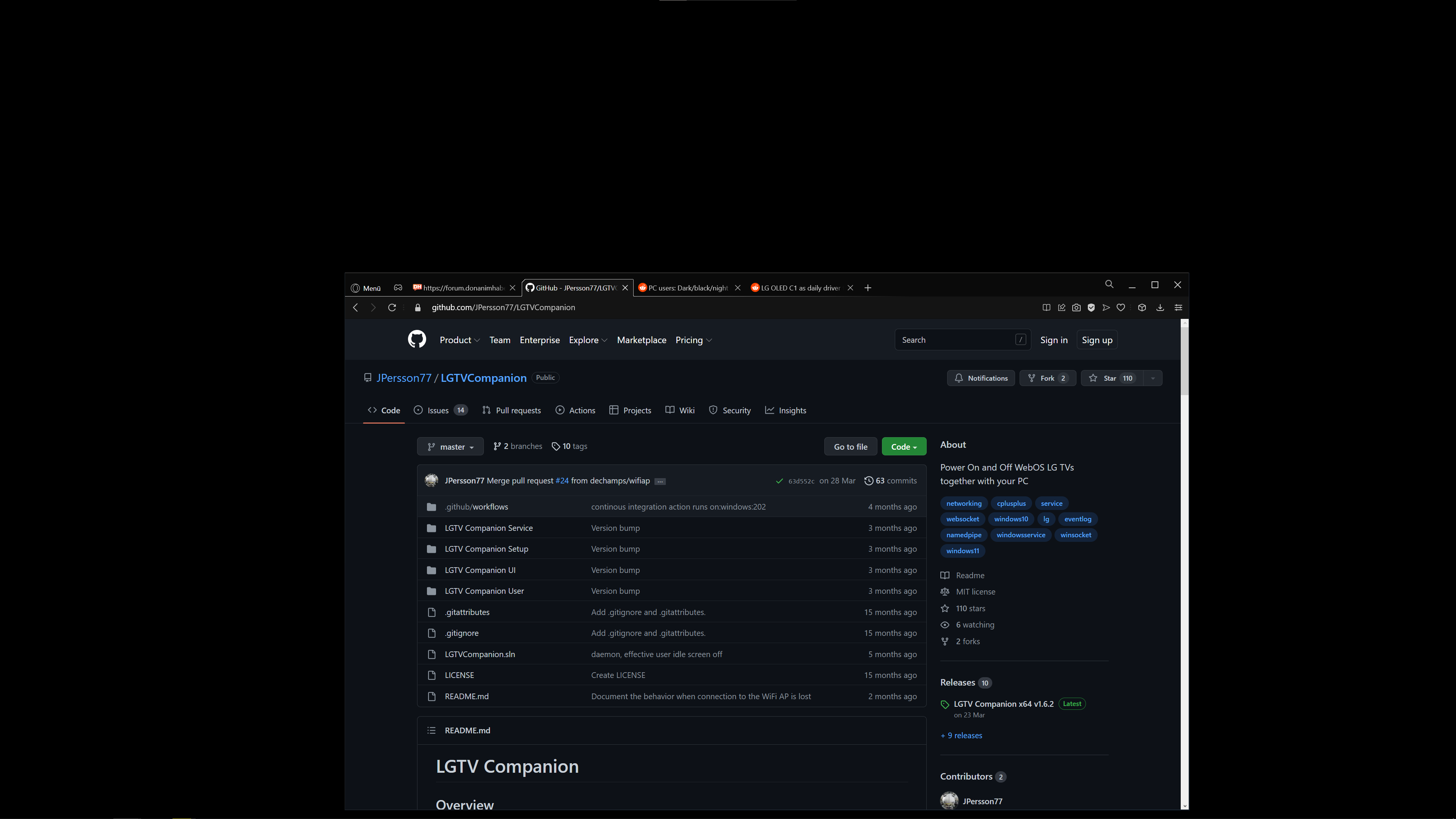The image size is (1456, 819).
Task: Open the extensions cube icon
Action: point(1142,308)
